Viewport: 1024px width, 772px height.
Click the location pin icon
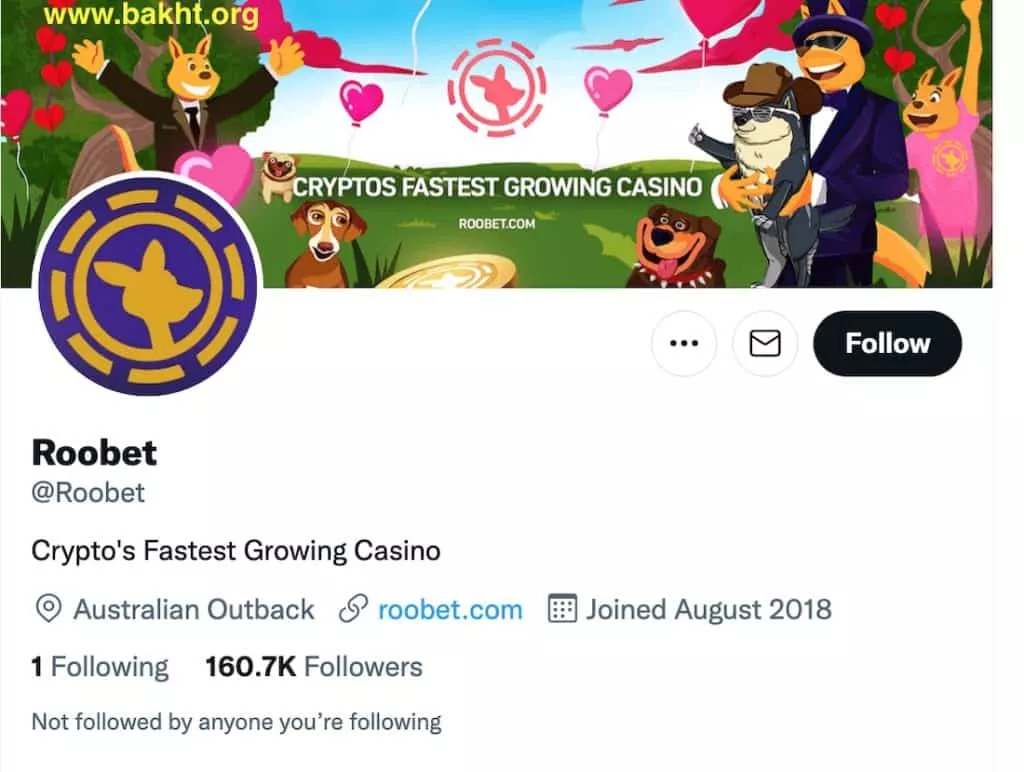[48, 609]
